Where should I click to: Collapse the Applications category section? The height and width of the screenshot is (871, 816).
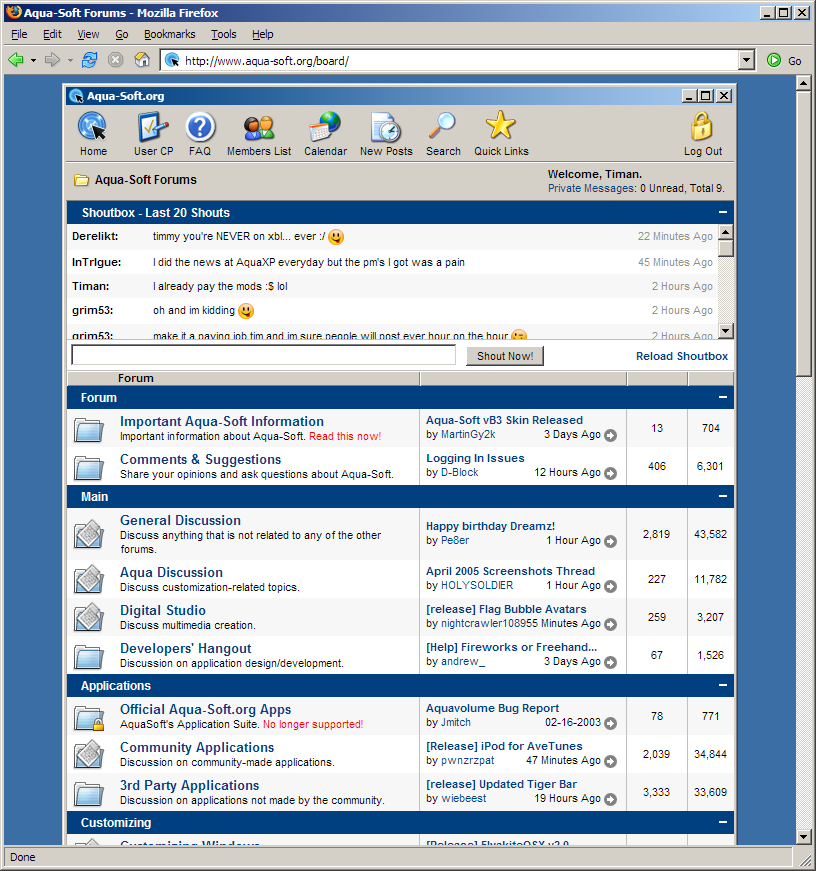[x=723, y=685]
